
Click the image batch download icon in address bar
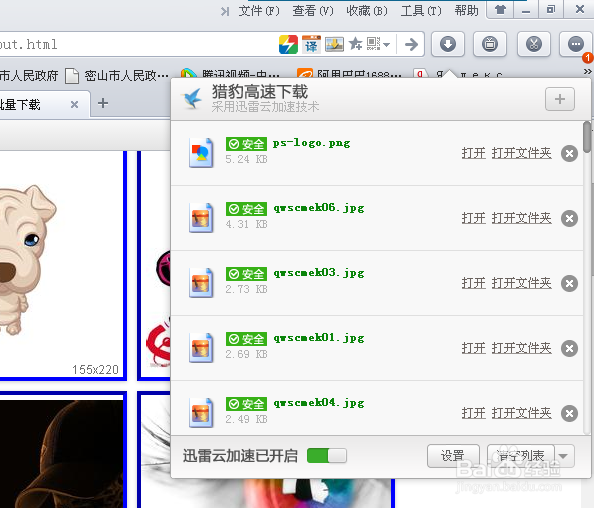coord(335,44)
